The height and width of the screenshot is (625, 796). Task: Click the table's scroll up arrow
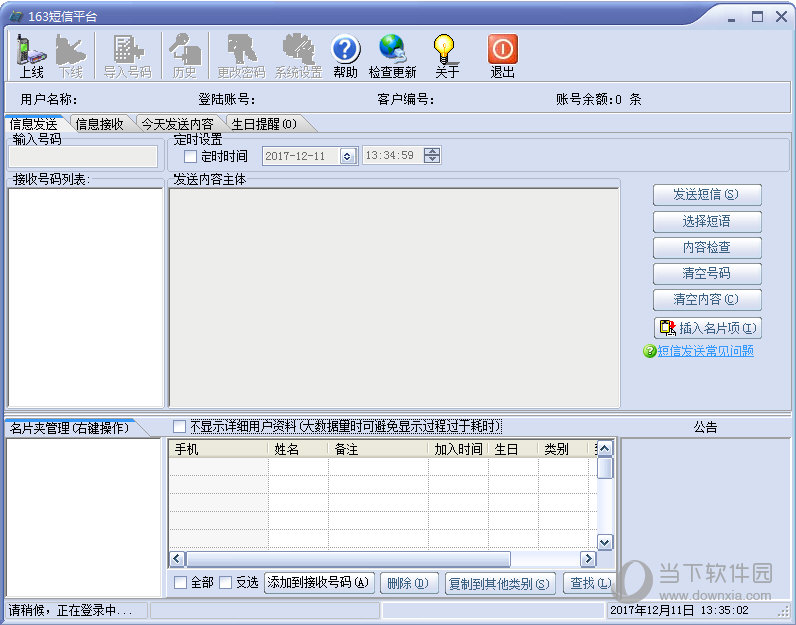click(604, 448)
